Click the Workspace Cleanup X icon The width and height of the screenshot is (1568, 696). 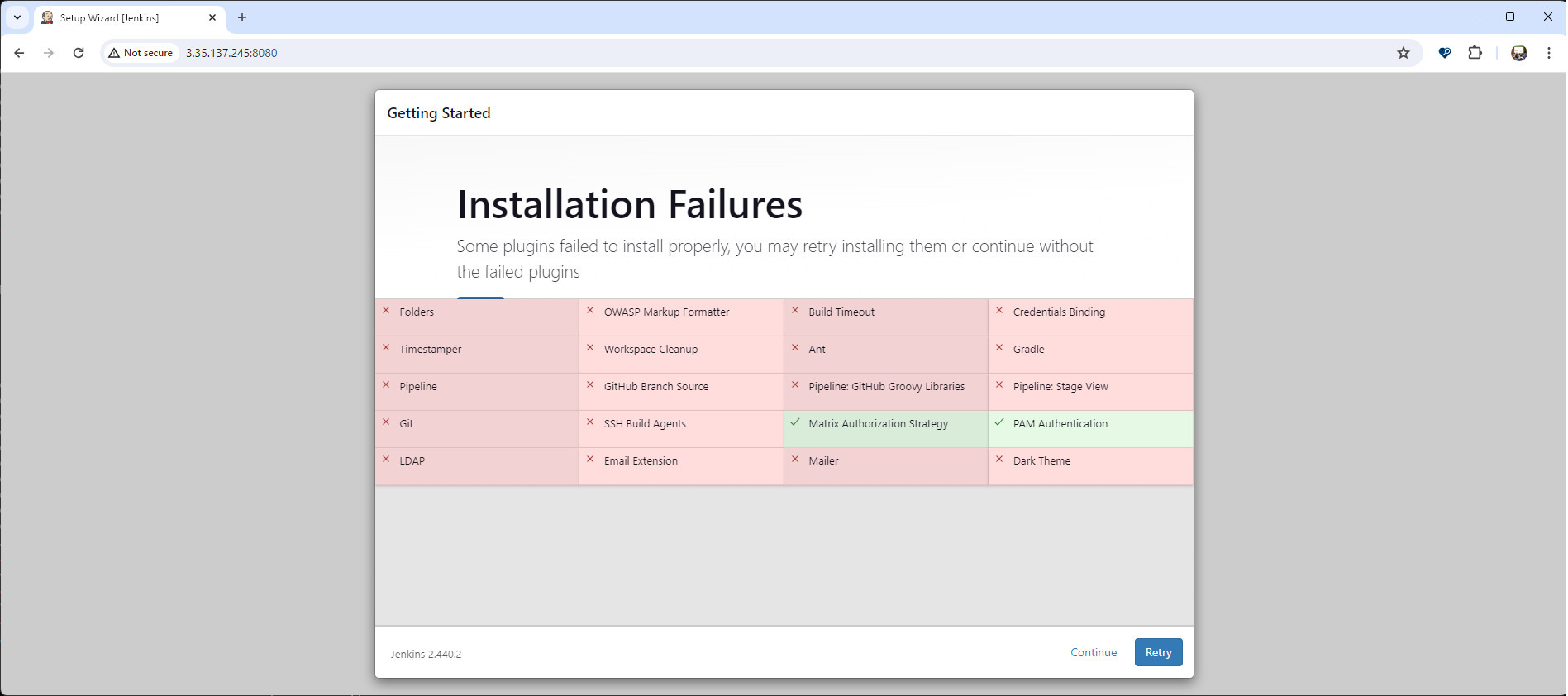pyautogui.click(x=590, y=348)
